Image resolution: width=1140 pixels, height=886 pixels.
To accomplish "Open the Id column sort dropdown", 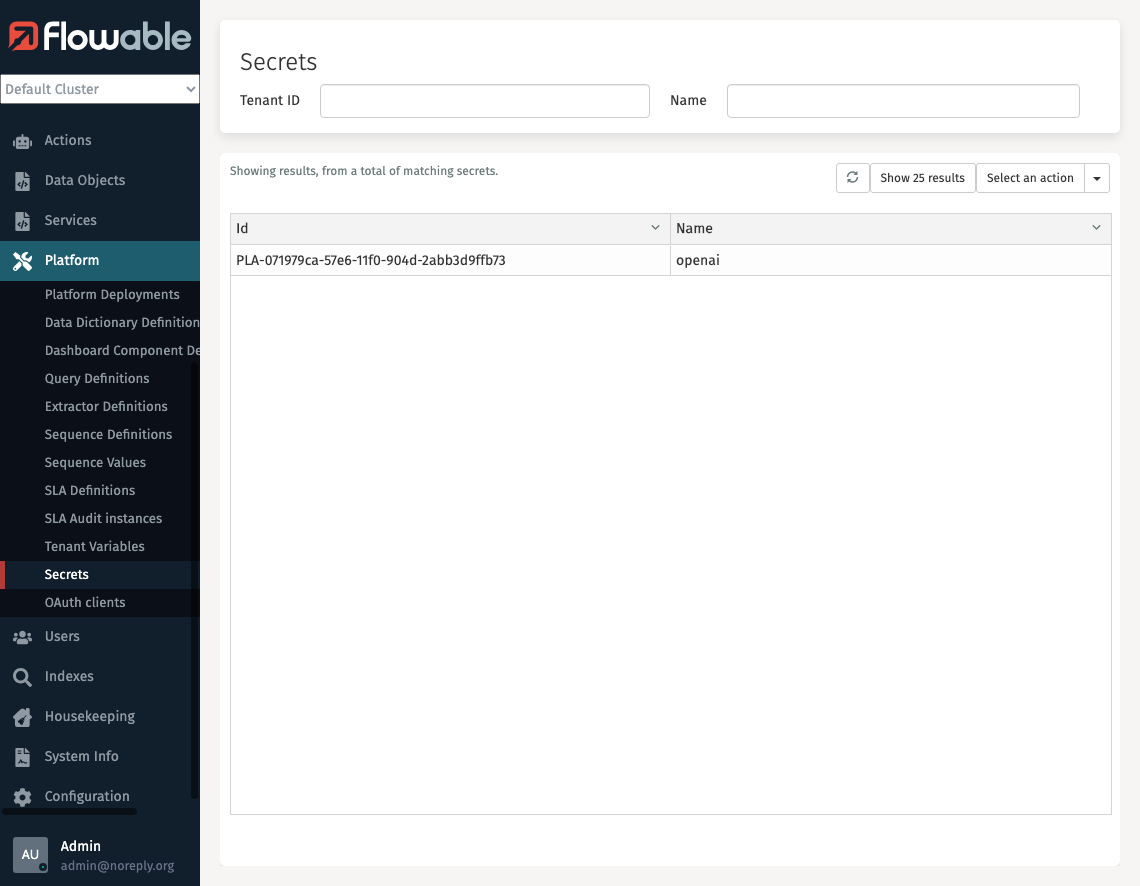I will click(655, 228).
